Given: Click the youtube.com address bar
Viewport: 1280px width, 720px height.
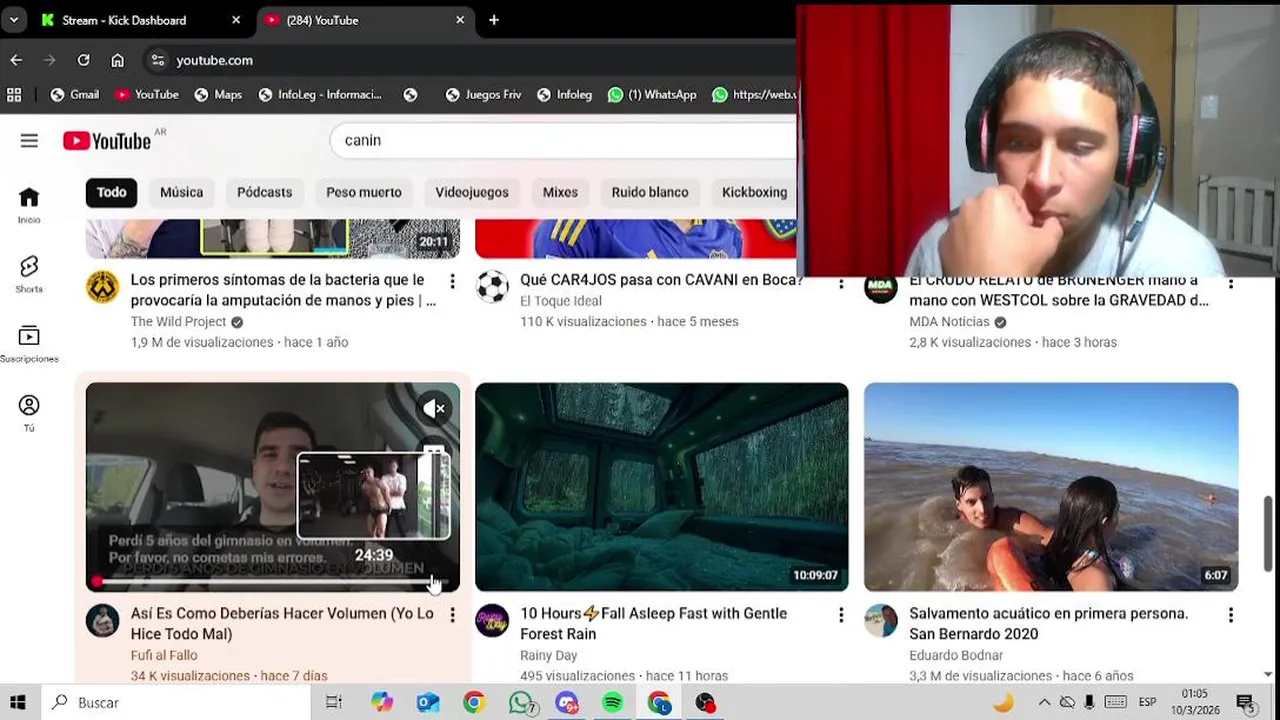Looking at the screenshot, I should pyautogui.click(x=470, y=60).
